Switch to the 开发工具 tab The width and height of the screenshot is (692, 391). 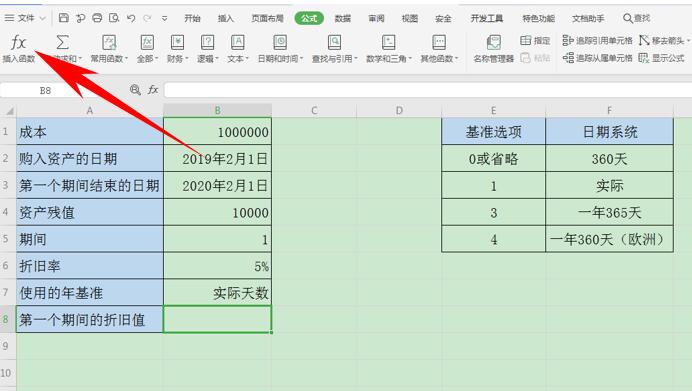[x=487, y=18]
